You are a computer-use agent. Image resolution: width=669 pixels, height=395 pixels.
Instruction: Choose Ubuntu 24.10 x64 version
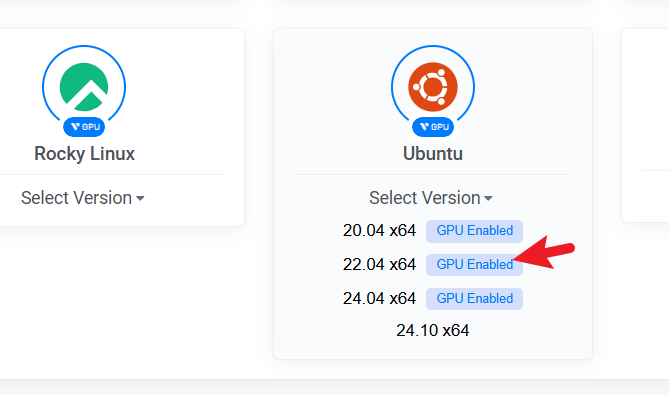(x=433, y=331)
